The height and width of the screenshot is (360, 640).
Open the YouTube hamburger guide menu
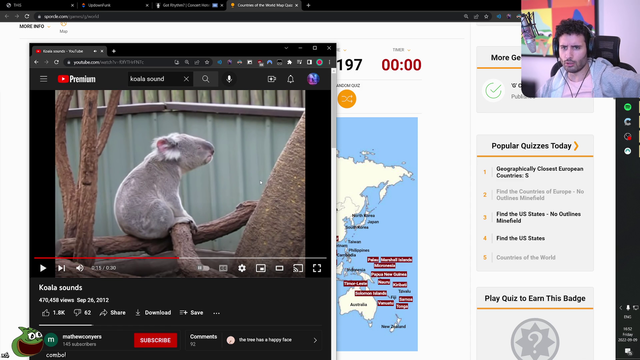pos(43,79)
